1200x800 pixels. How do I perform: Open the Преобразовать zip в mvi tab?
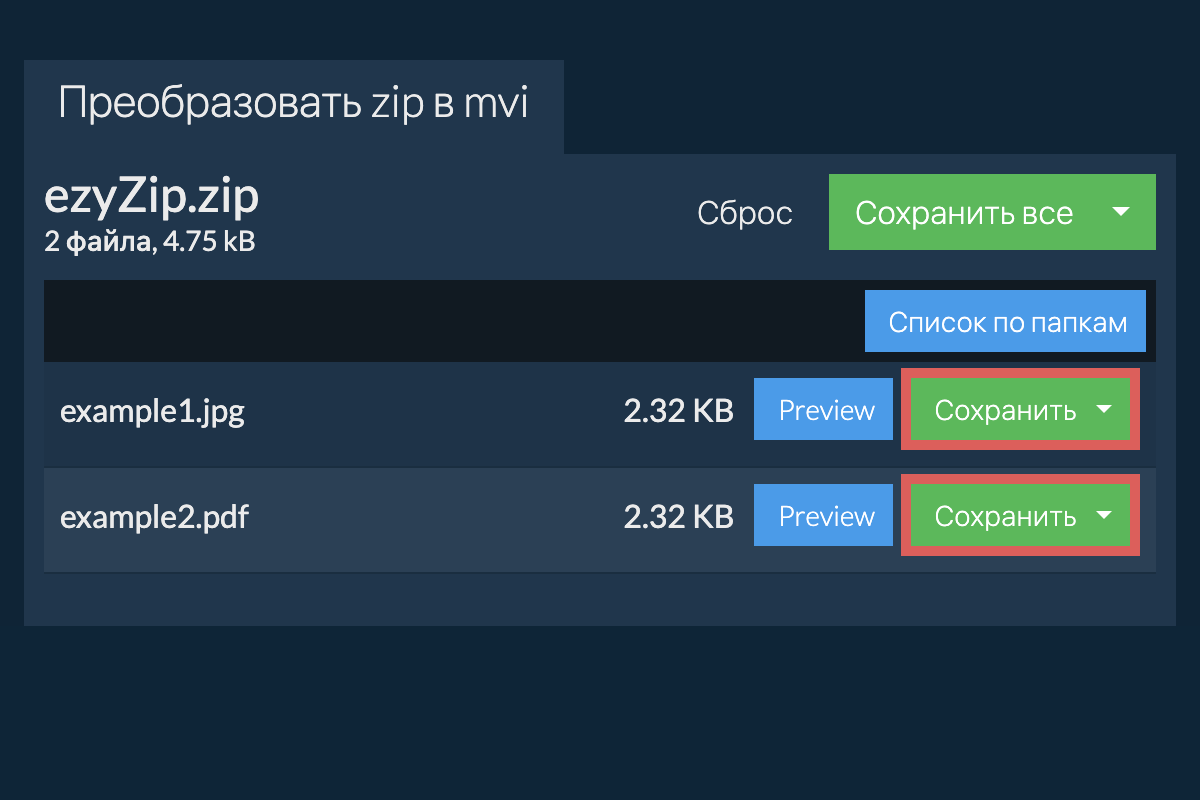[293, 104]
